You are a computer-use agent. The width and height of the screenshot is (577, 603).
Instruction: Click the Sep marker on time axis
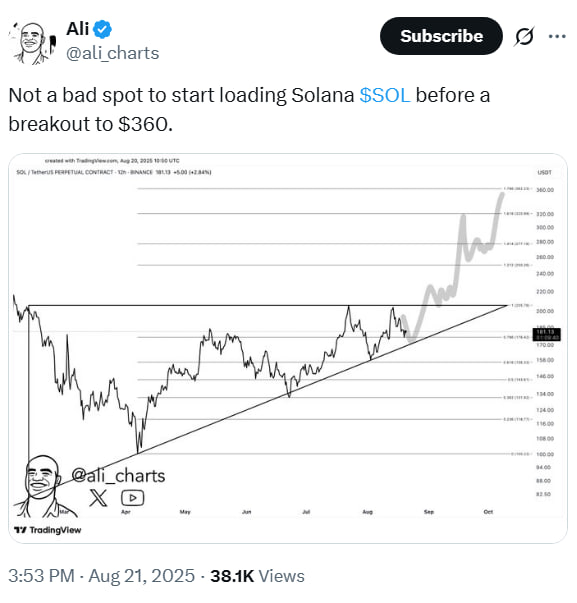click(x=429, y=512)
